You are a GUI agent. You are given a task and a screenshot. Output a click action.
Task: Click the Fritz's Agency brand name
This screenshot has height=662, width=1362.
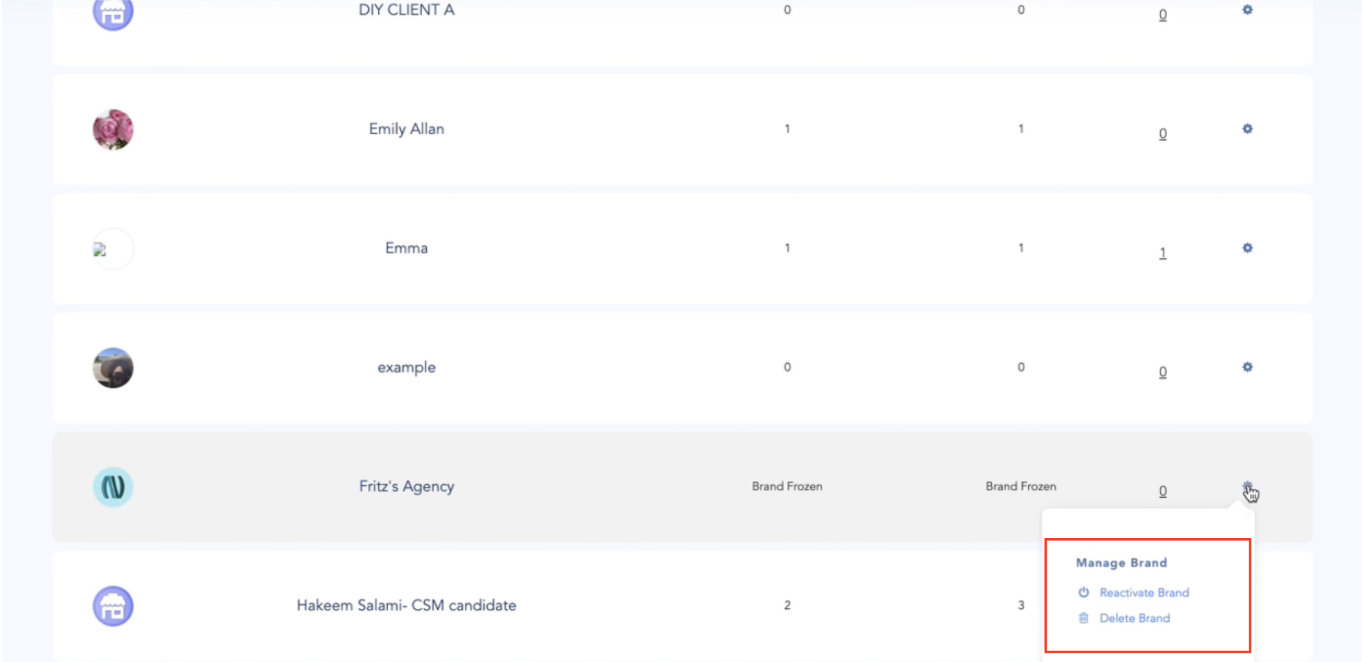406,486
